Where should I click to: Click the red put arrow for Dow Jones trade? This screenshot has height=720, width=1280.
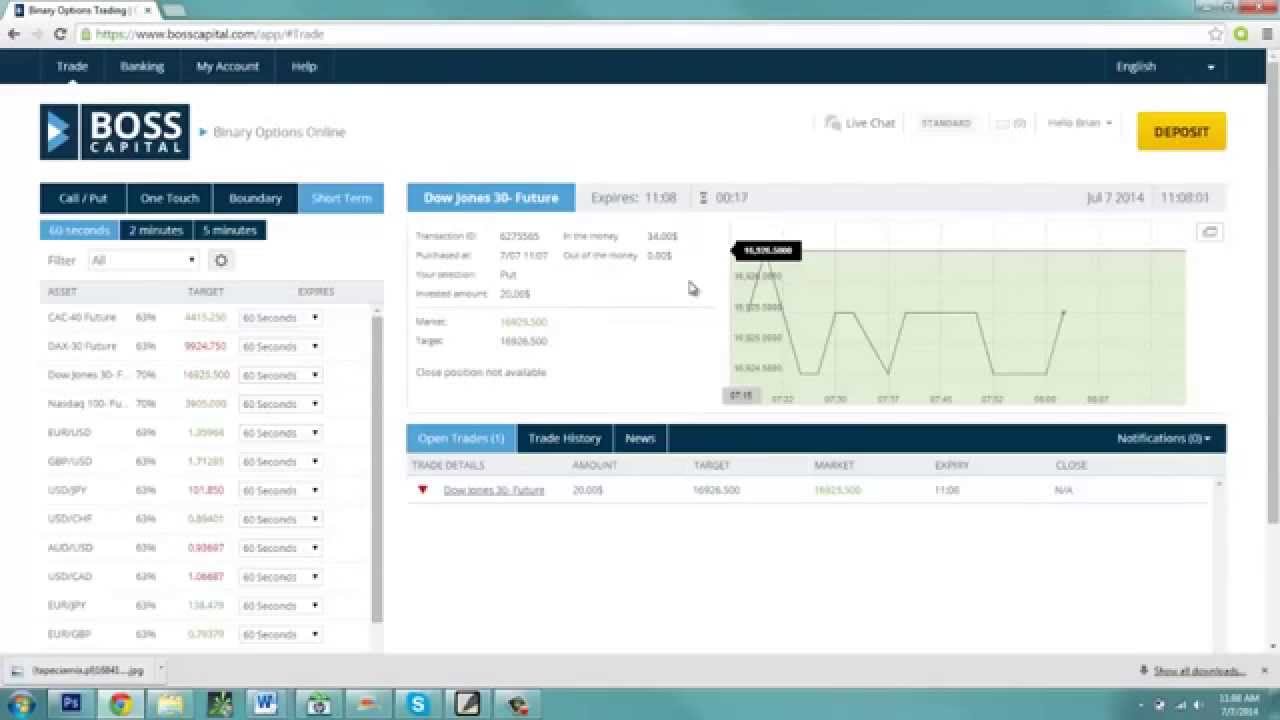pos(423,490)
